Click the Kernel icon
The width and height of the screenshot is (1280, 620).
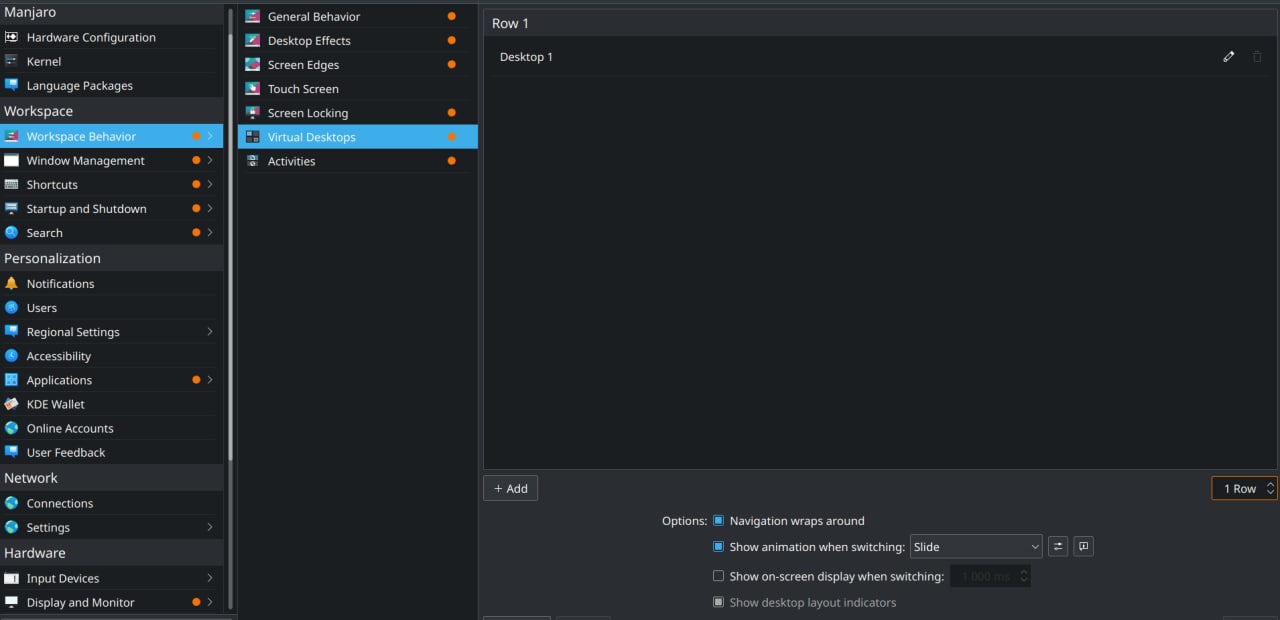11,61
